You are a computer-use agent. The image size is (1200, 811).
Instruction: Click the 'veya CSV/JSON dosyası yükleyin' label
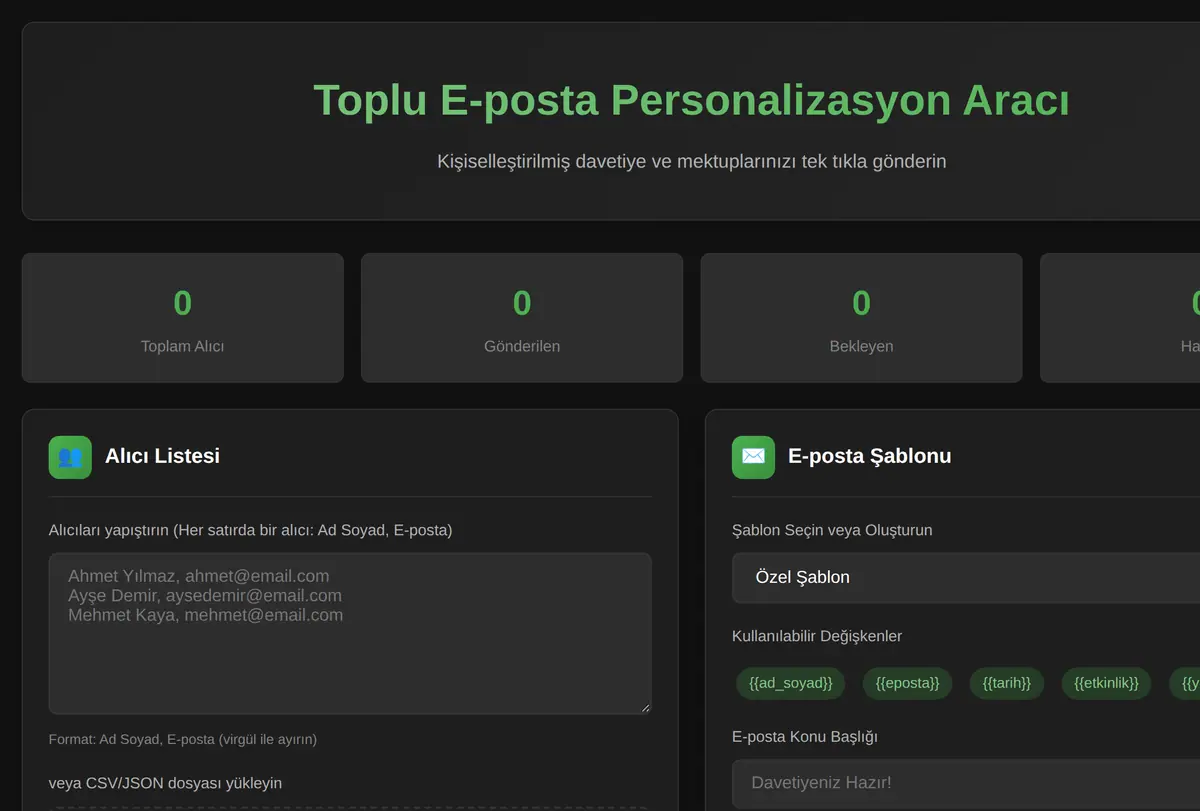click(x=165, y=783)
